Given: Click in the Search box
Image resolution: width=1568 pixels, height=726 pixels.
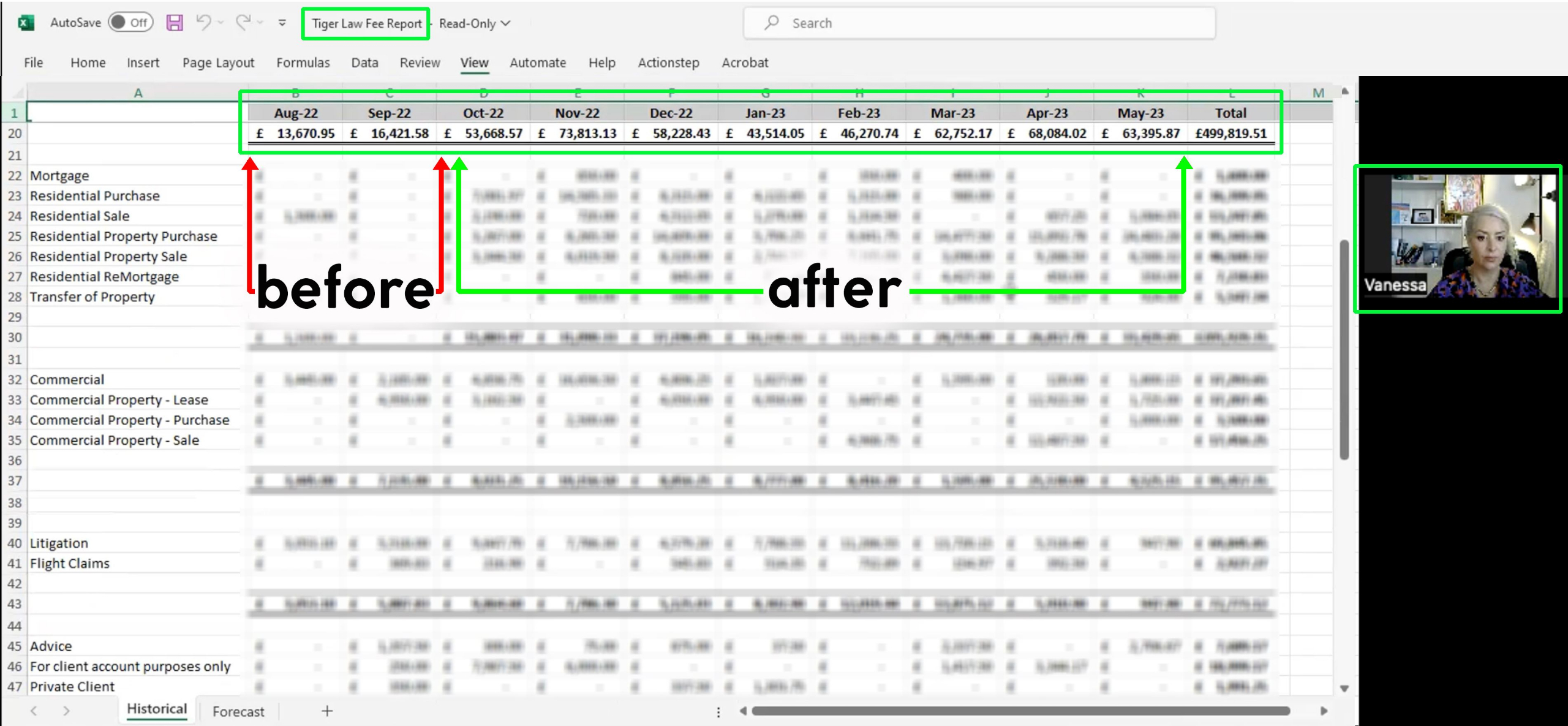Looking at the screenshot, I should click(980, 23).
